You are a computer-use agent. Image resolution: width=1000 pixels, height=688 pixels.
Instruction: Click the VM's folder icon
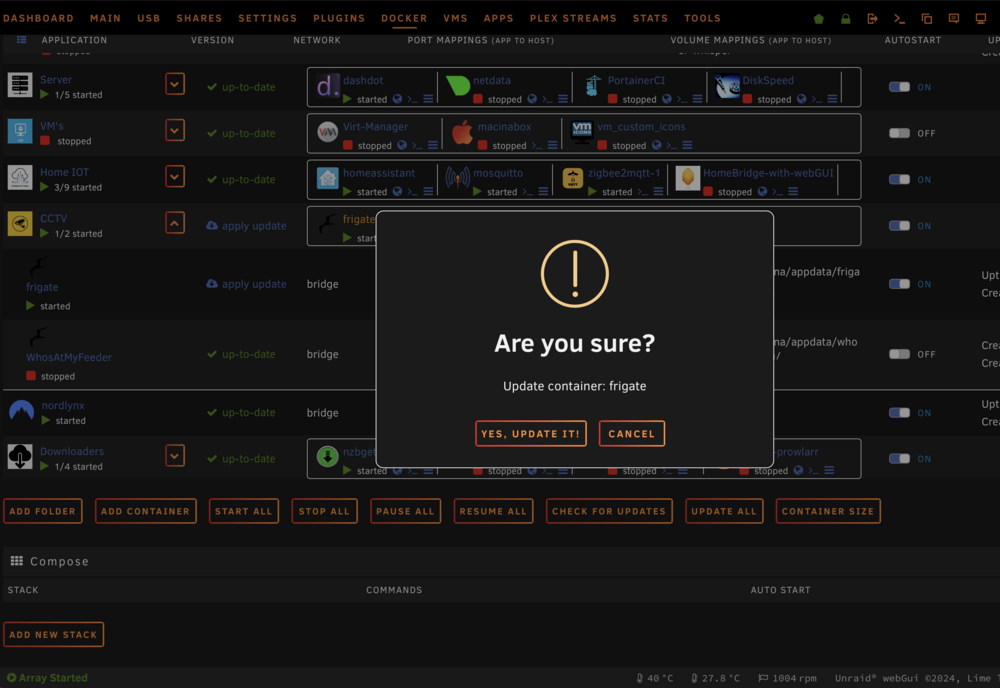[20, 131]
